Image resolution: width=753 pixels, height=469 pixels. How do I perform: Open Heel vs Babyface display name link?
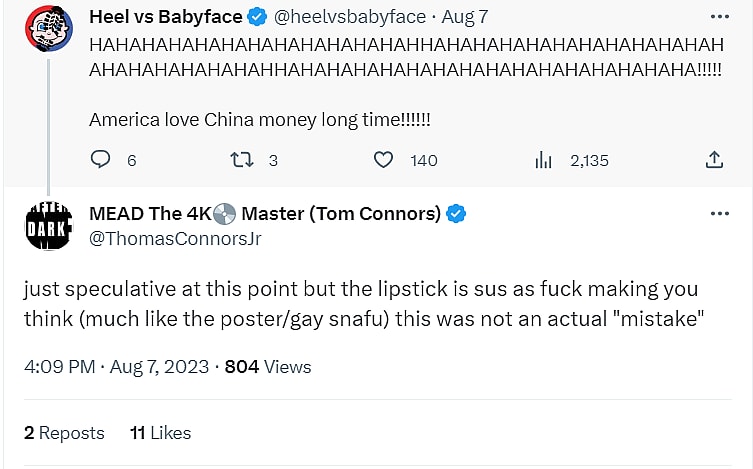(165, 17)
